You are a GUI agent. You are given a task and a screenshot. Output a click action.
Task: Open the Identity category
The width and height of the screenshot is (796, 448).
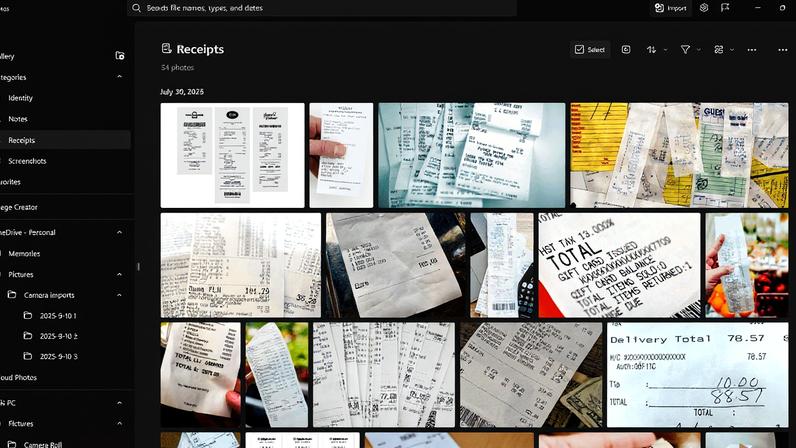20,98
